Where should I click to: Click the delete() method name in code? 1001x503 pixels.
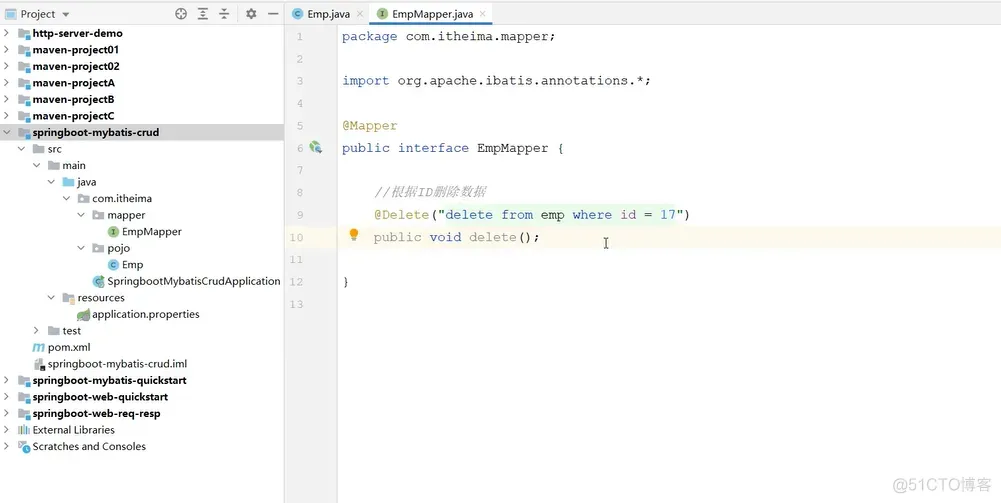coord(493,237)
